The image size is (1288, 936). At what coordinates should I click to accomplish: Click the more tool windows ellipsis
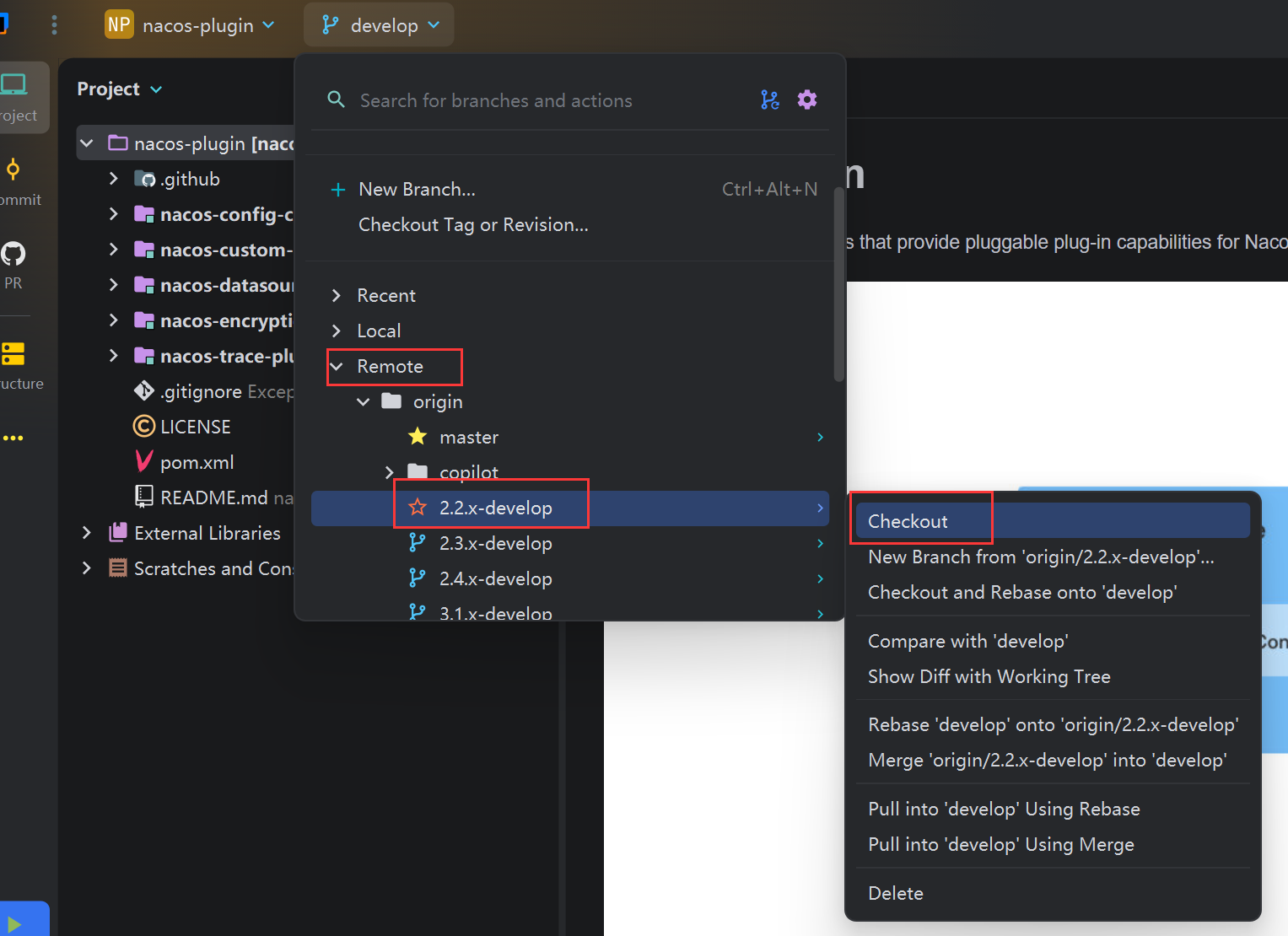click(13, 438)
